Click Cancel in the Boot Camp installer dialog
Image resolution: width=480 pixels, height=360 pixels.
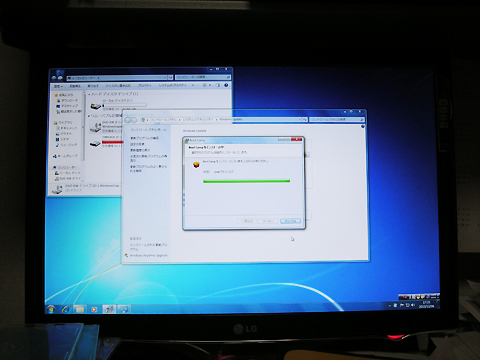(x=290, y=221)
